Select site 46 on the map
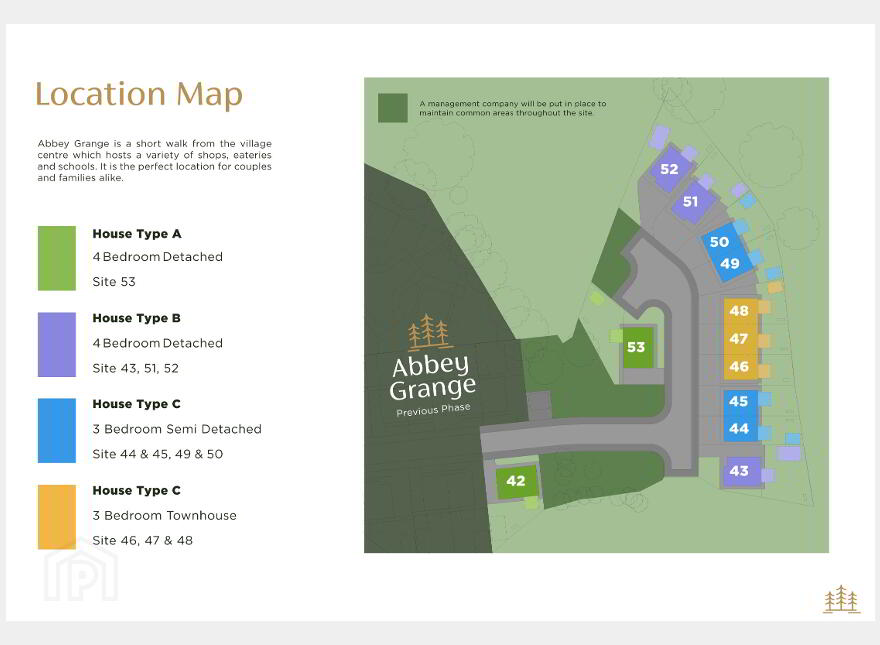 [x=740, y=367]
